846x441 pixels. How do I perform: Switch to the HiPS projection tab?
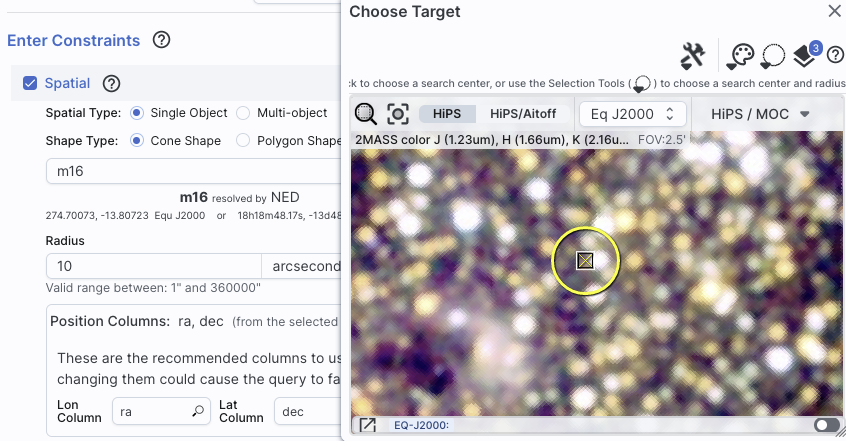[447, 114]
